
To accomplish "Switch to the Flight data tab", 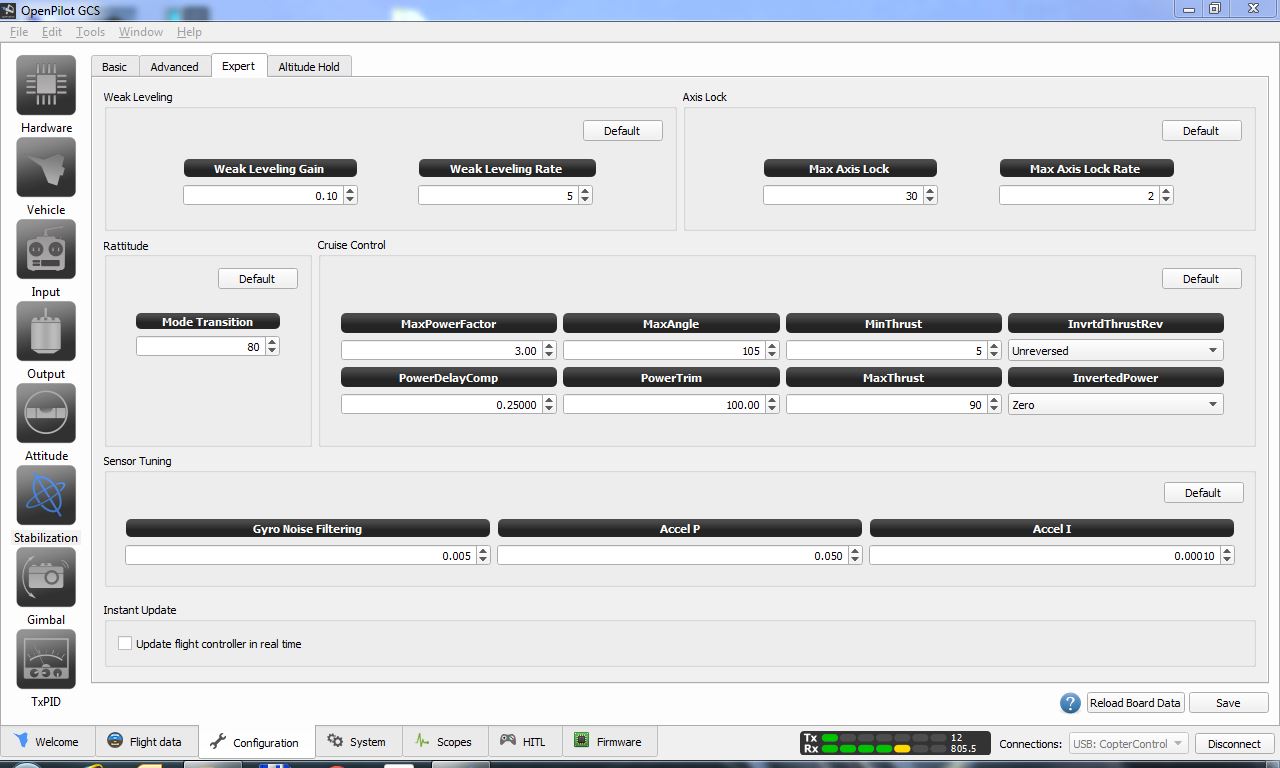I will pyautogui.click(x=145, y=741).
